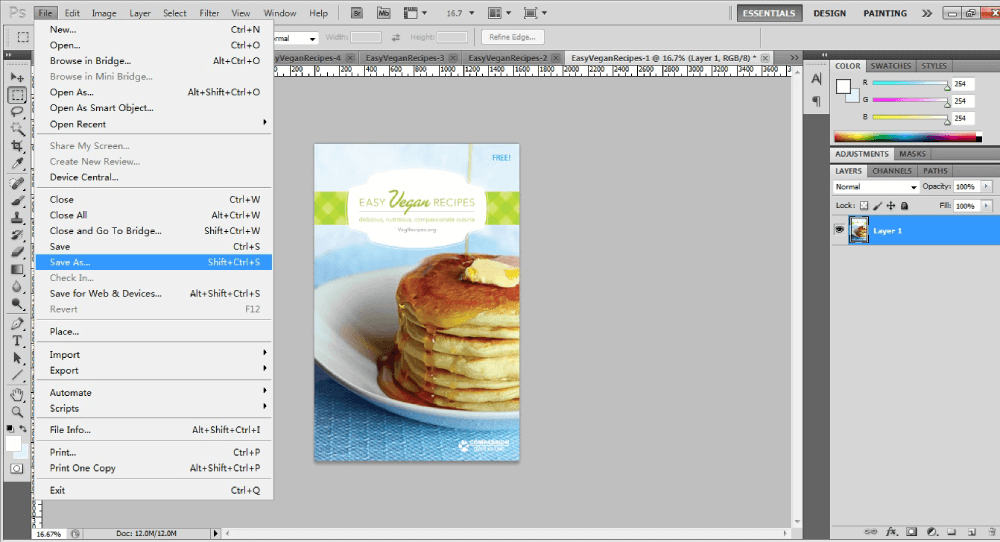Screen dimensions: 1000x542
Task: Open the layer blend mode Normal dropdown
Action: point(876,187)
